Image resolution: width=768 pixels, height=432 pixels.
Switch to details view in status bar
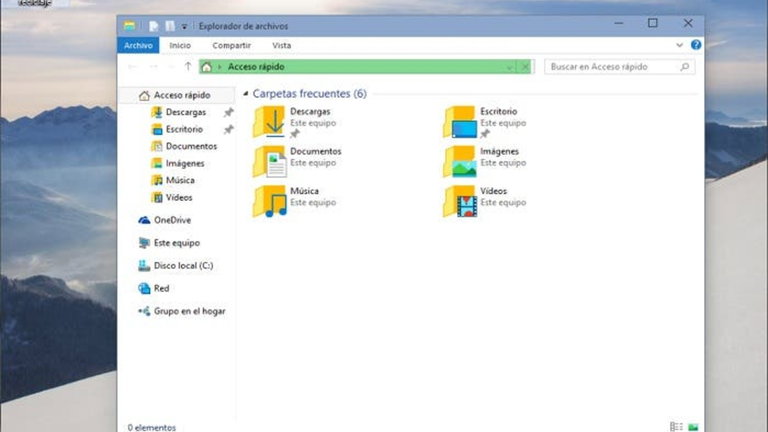(x=676, y=427)
